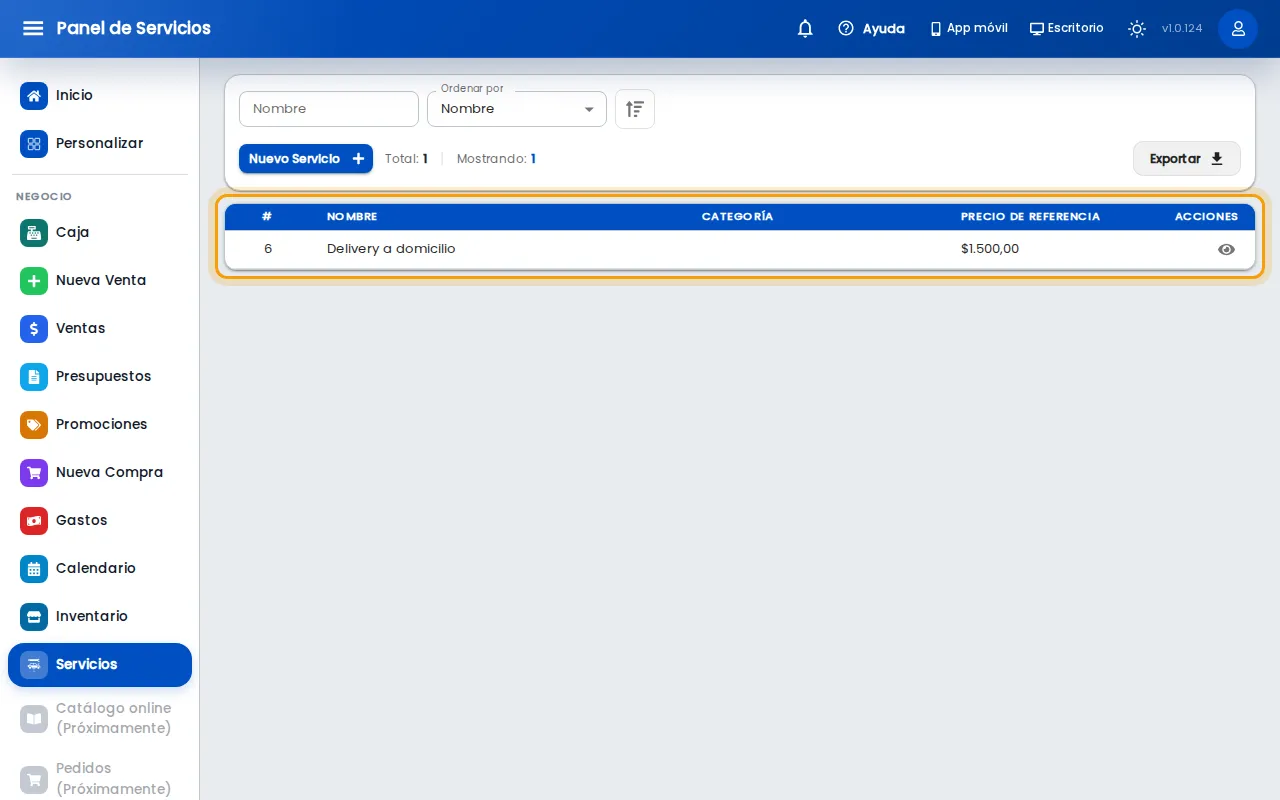
Task: Click the NOMBRE column header
Action: point(352,217)
